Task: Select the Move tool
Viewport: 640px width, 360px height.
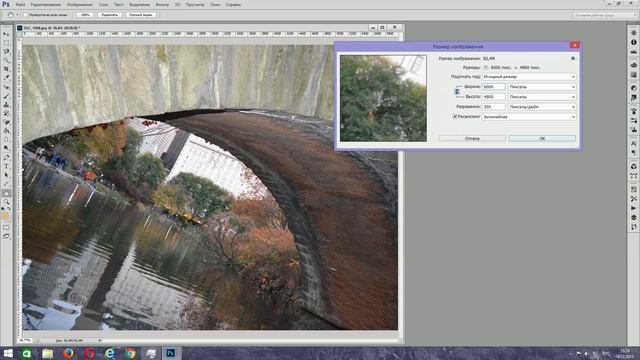Action: coord(6,34)
